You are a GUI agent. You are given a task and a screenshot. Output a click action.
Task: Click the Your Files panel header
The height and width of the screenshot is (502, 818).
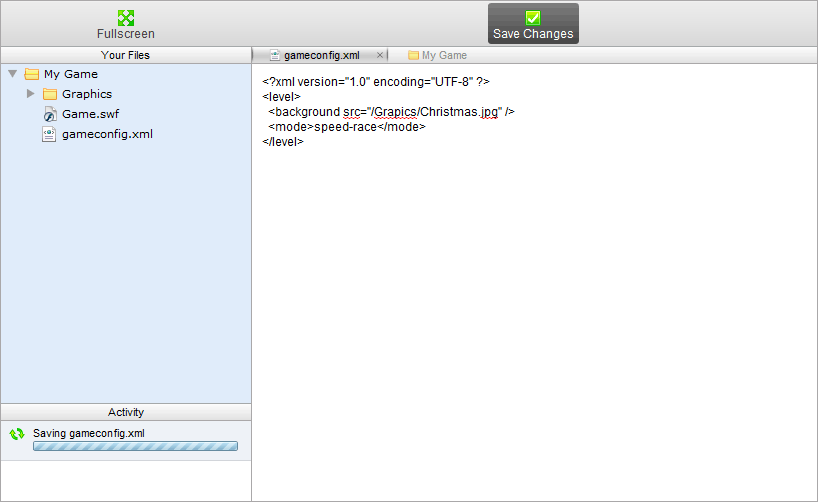(x=126, y=55)
